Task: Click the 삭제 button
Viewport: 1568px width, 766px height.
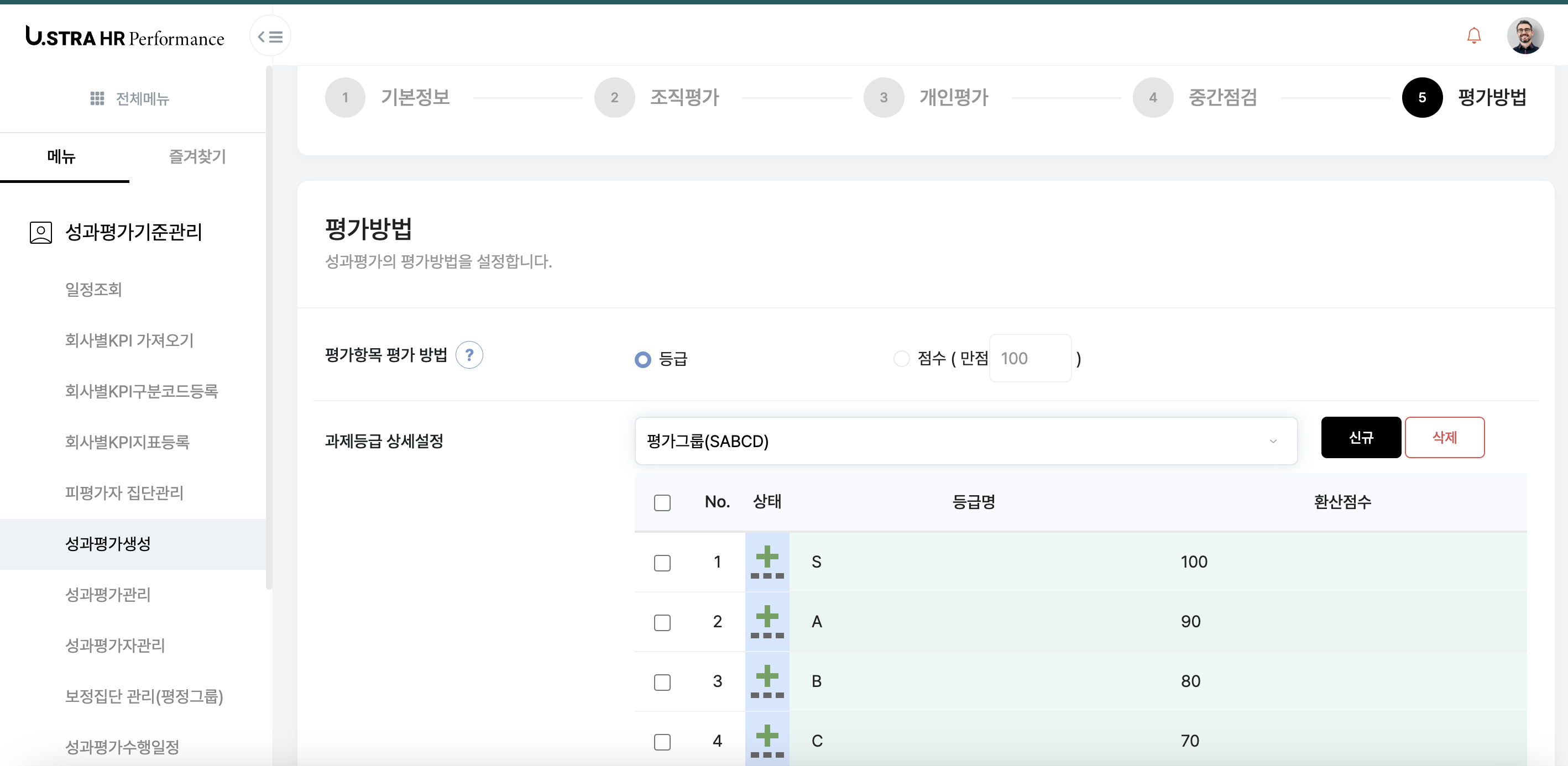Action: 1444,438
